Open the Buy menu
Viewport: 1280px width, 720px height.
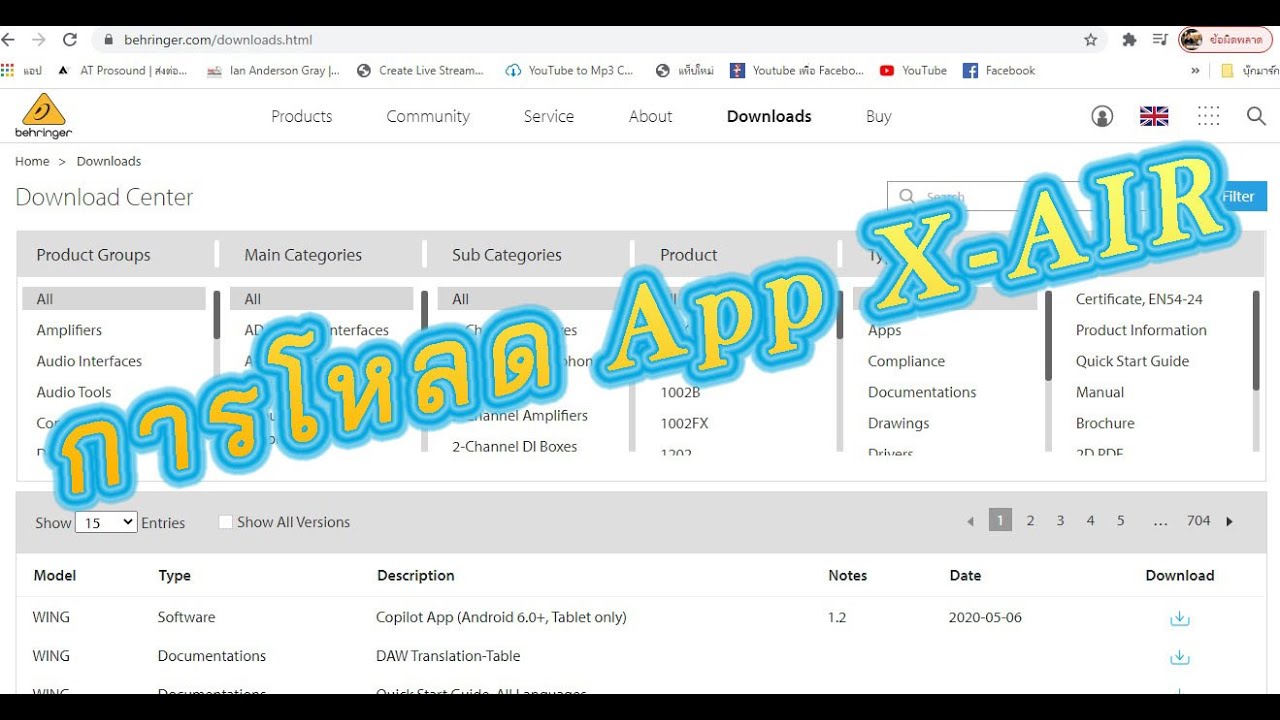[878, 116]
